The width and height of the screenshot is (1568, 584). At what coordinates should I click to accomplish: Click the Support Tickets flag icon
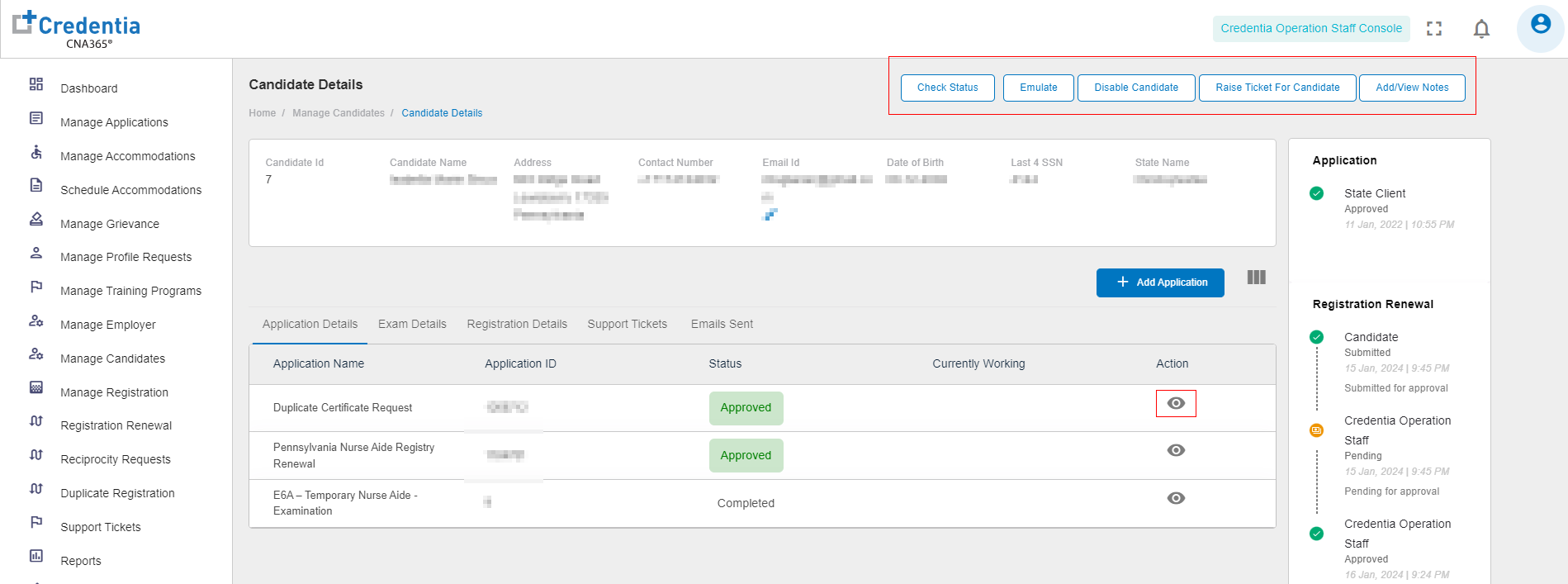pyautogui.click(x=36, y=523)
